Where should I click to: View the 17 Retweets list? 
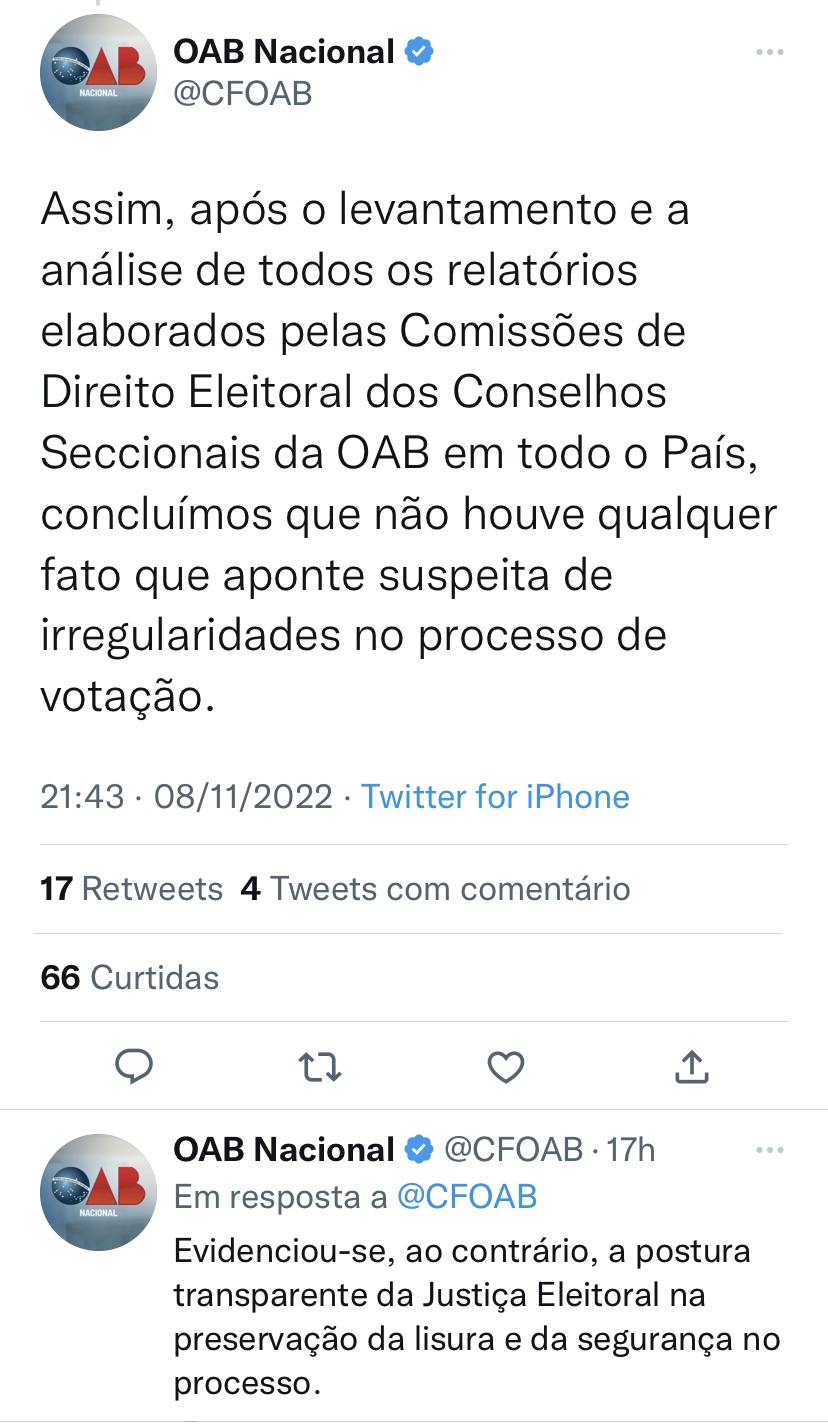[131, 888]
